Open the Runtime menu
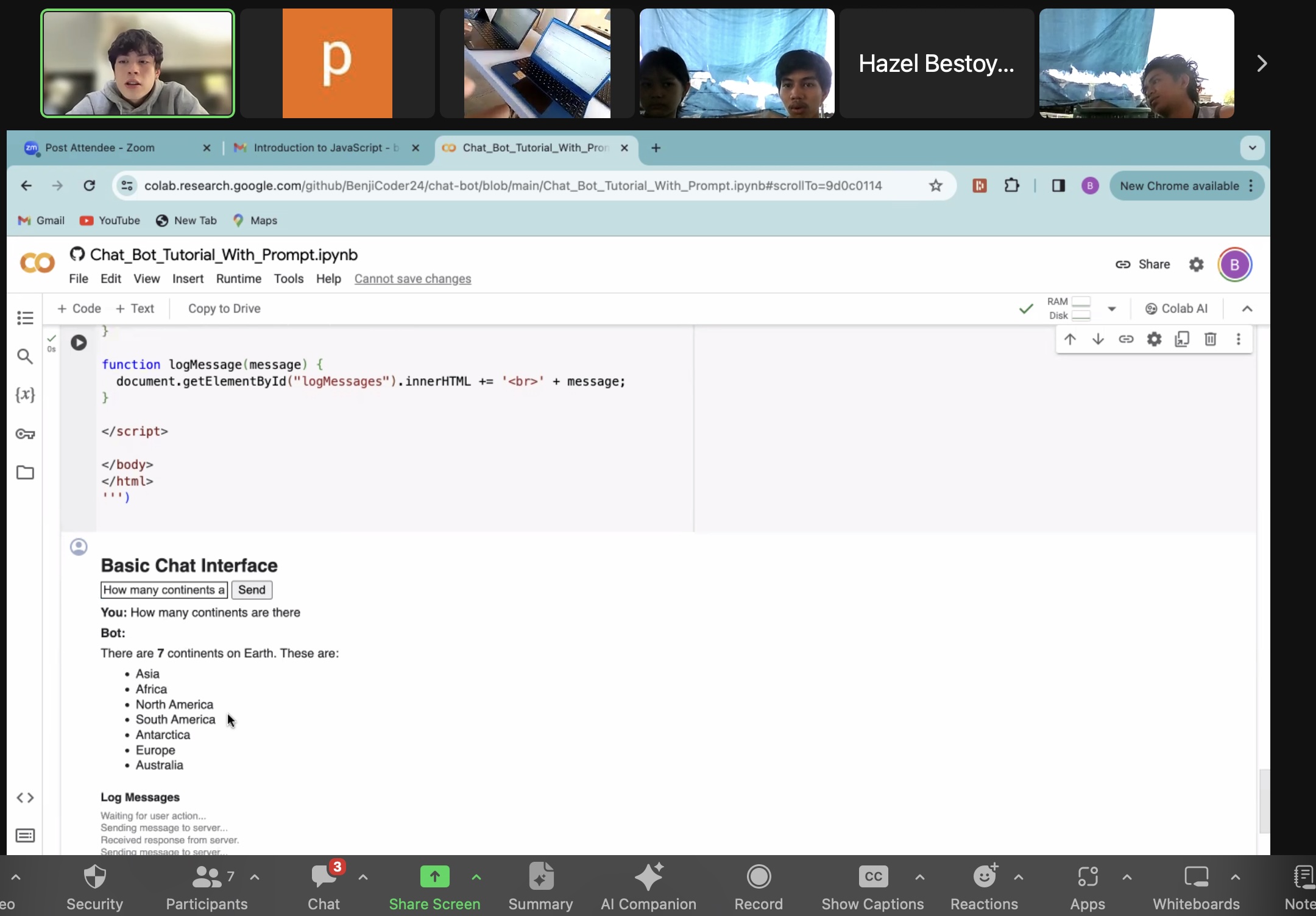 click(238, 279)
